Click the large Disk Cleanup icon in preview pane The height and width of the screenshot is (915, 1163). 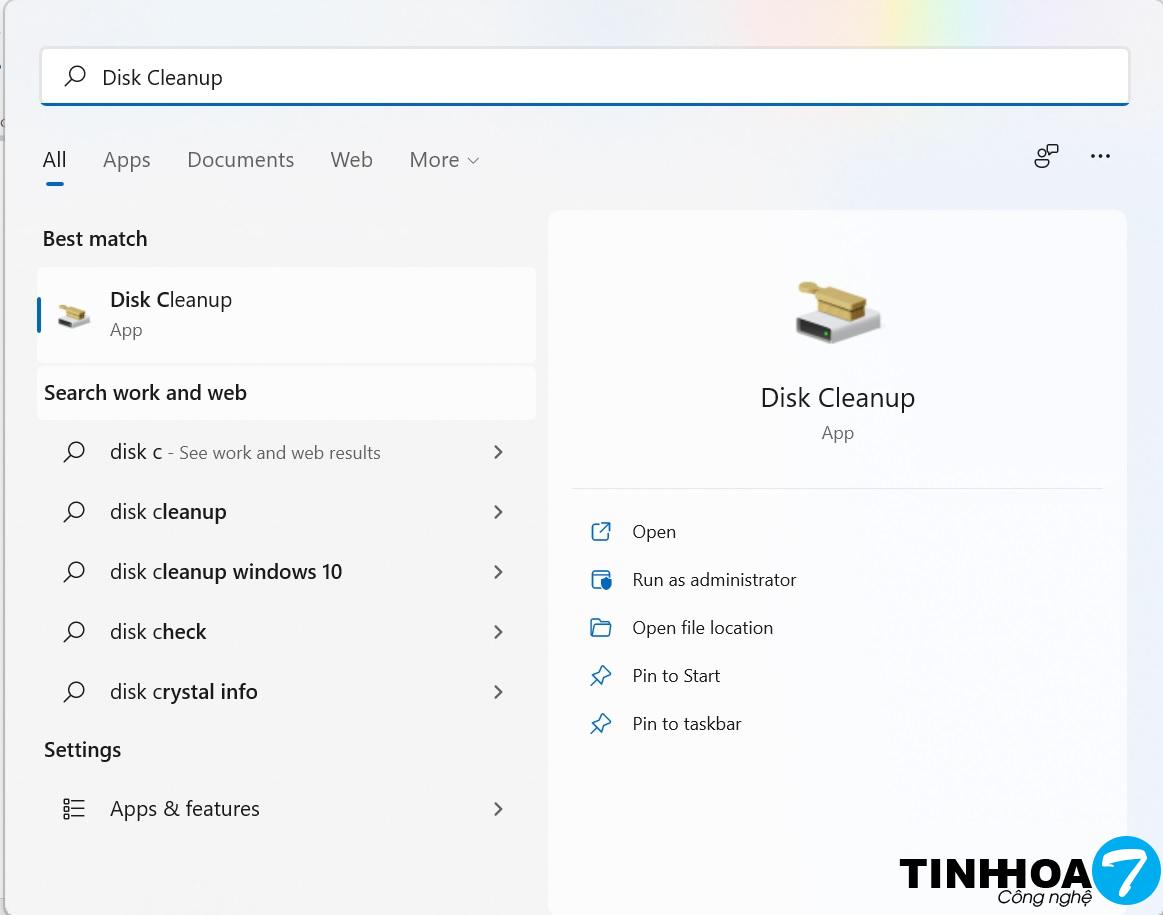(838, 311)
